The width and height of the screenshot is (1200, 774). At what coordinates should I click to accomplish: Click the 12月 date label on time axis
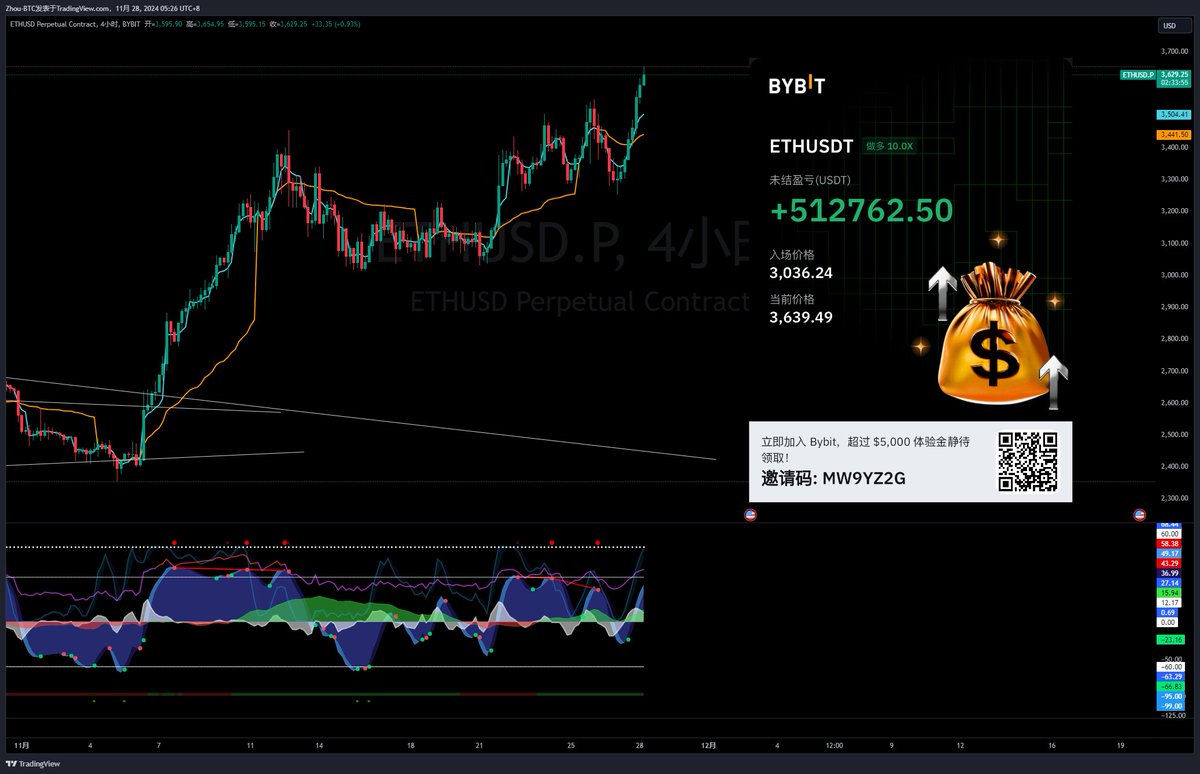click(709, 745)
